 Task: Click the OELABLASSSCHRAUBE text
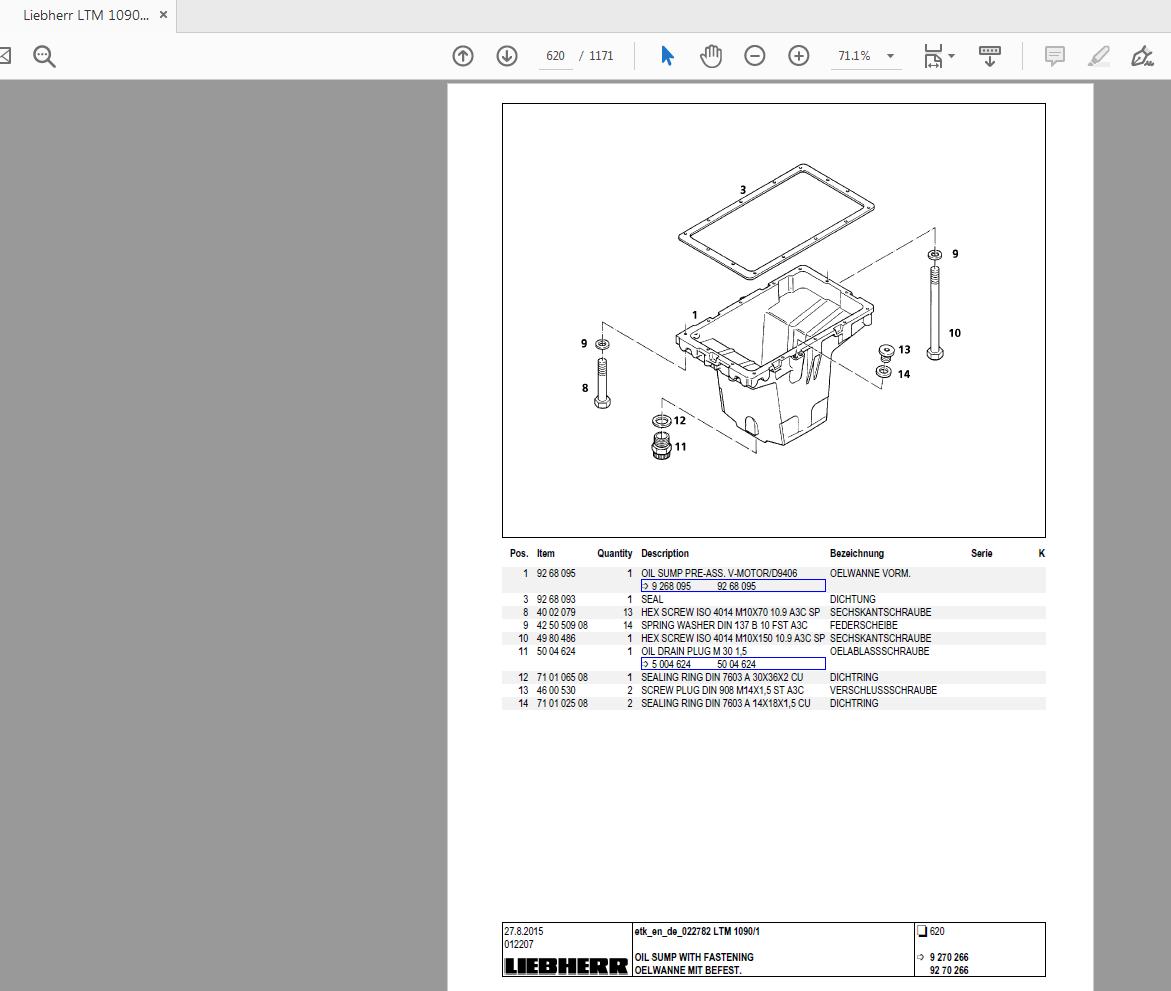tap(879, 651)
